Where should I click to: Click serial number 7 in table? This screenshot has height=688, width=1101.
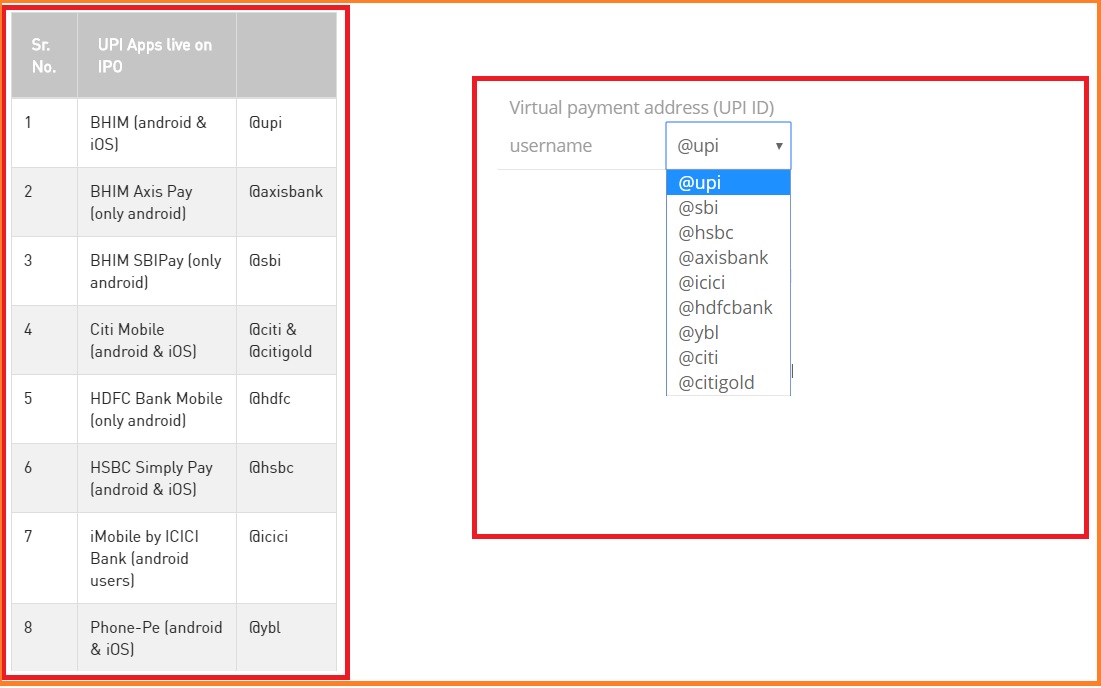tap(44, 558)
